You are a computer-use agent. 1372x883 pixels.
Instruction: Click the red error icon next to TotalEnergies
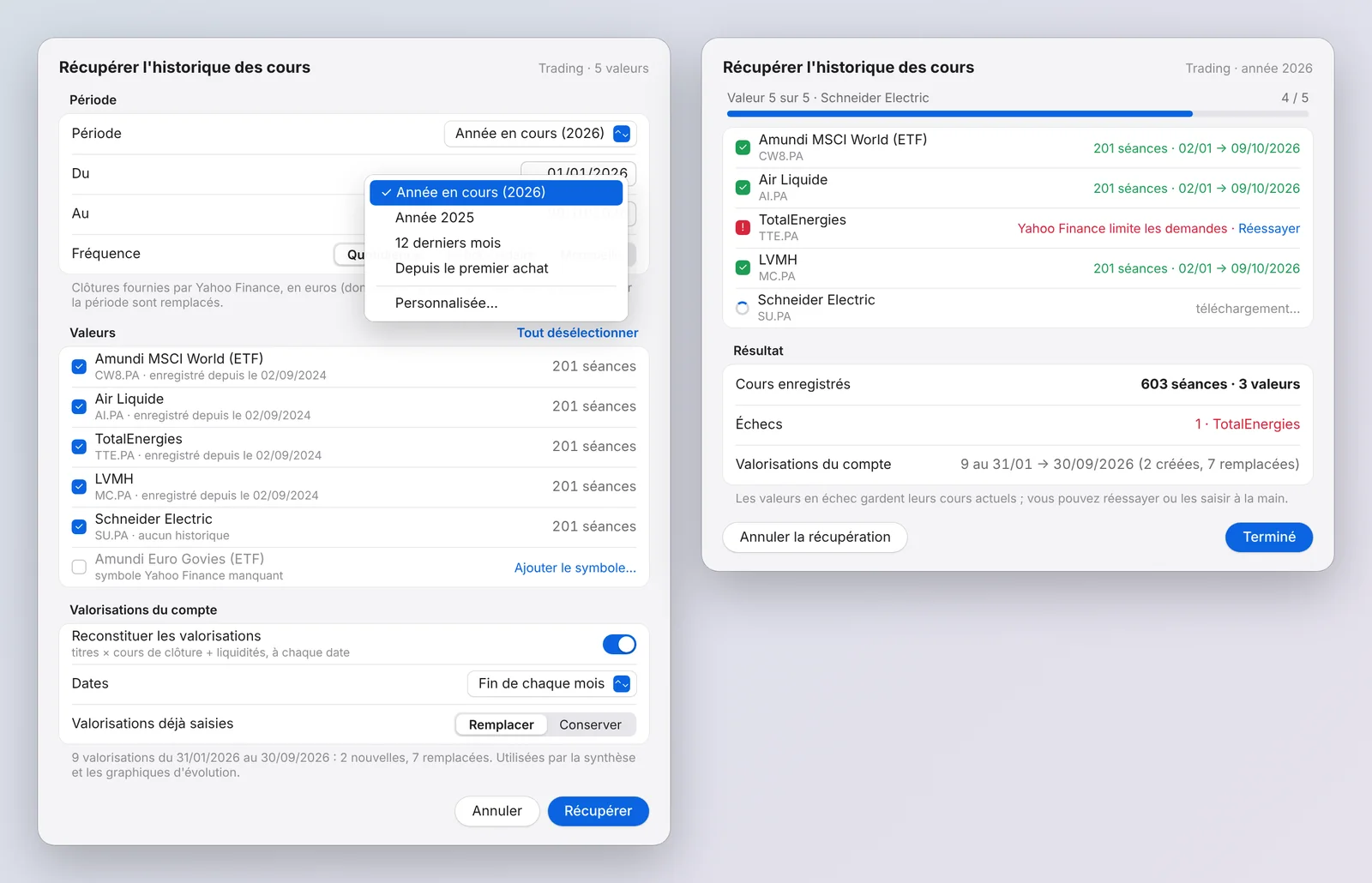(743, 228)
